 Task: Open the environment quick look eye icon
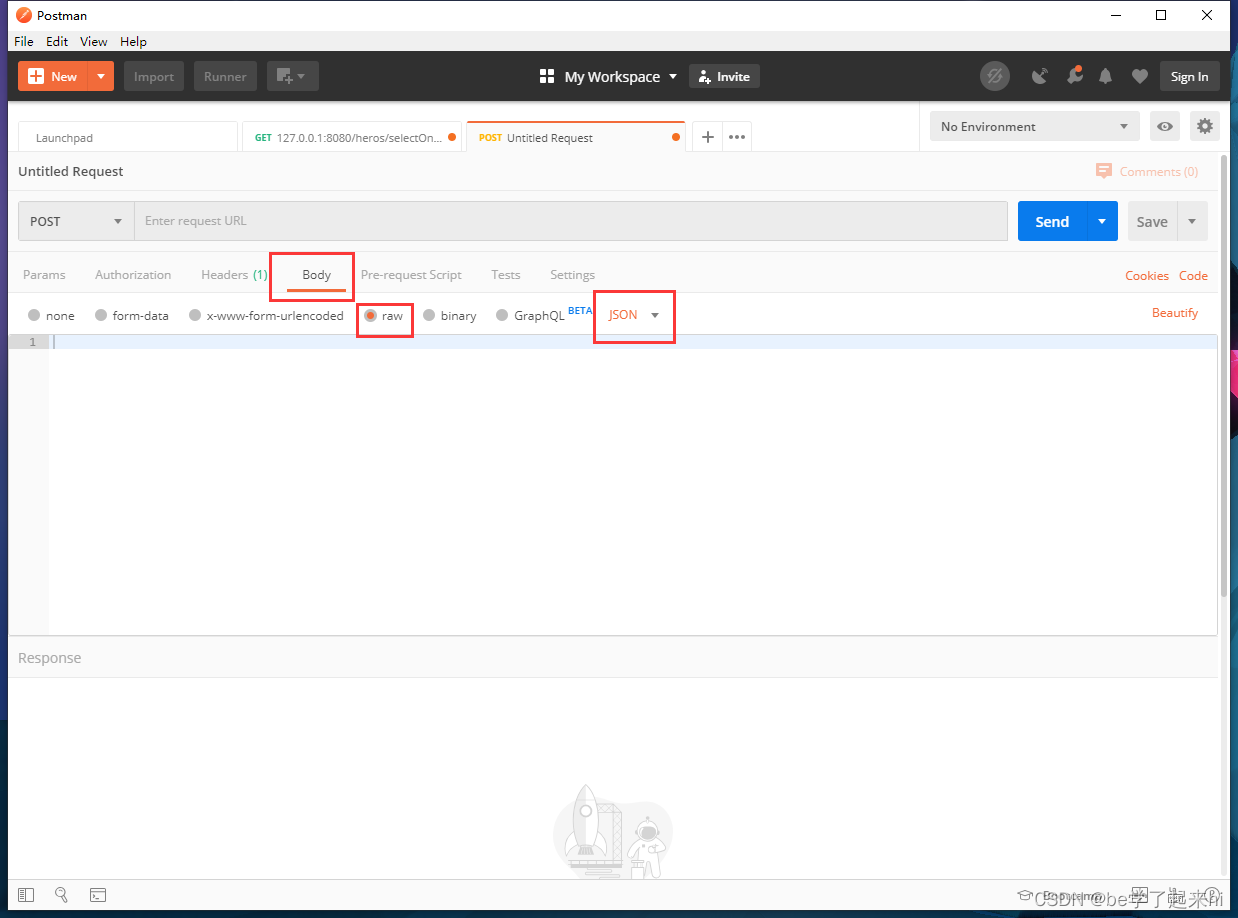coord(1165,127)
